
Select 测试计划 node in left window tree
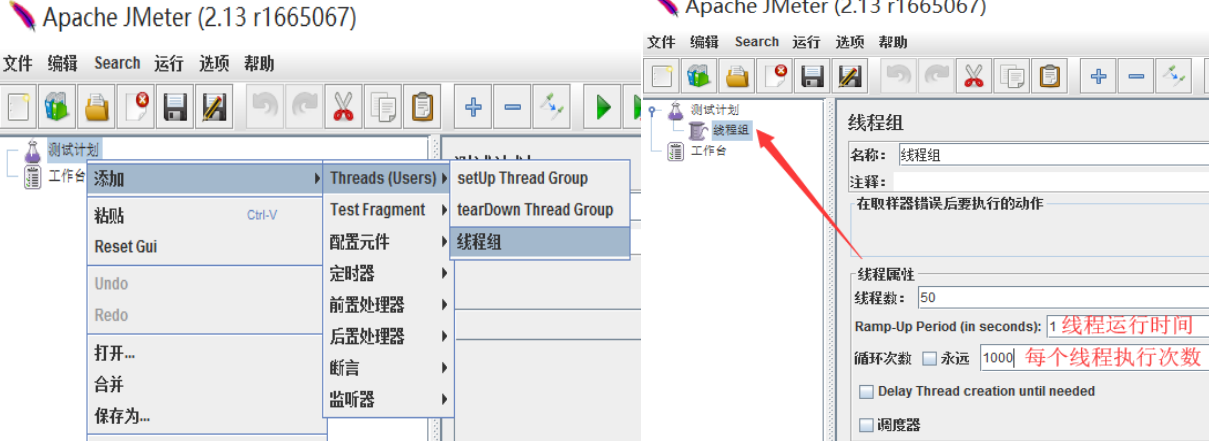73,149
